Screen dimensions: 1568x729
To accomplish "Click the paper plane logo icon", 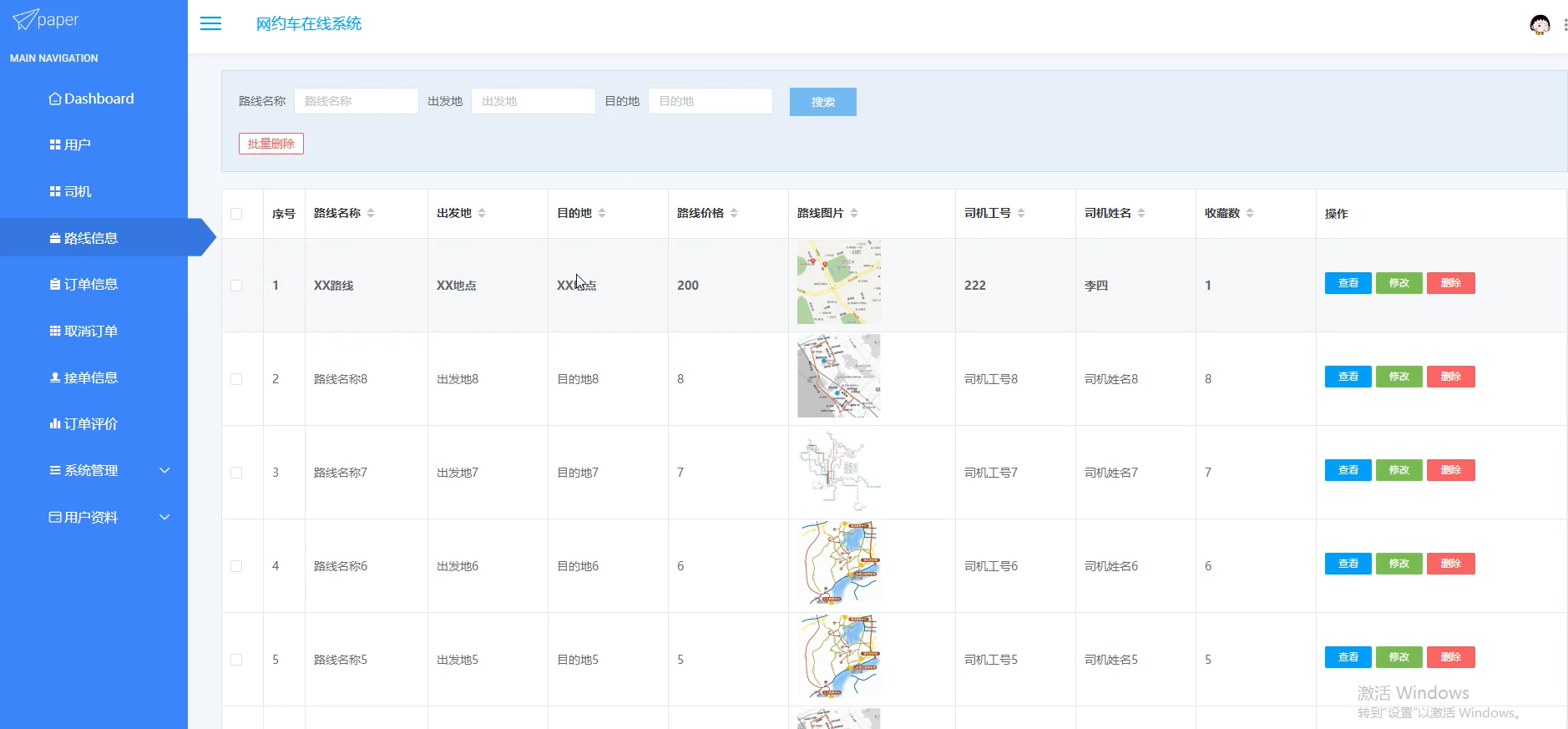I will pyautogui.click(x=25, y=19).
